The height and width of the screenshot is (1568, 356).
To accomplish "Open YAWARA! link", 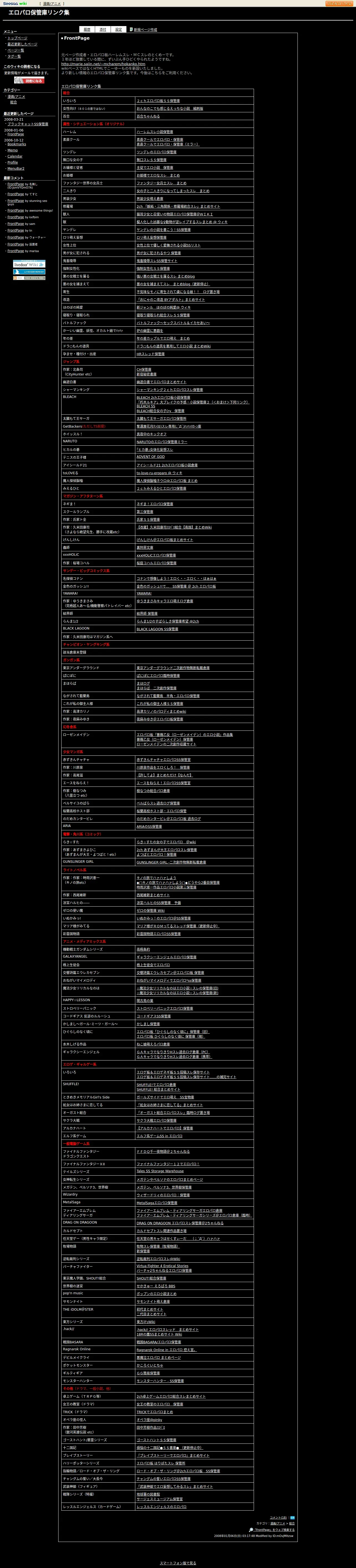I will pyautogui.click(x=144, y=593).
